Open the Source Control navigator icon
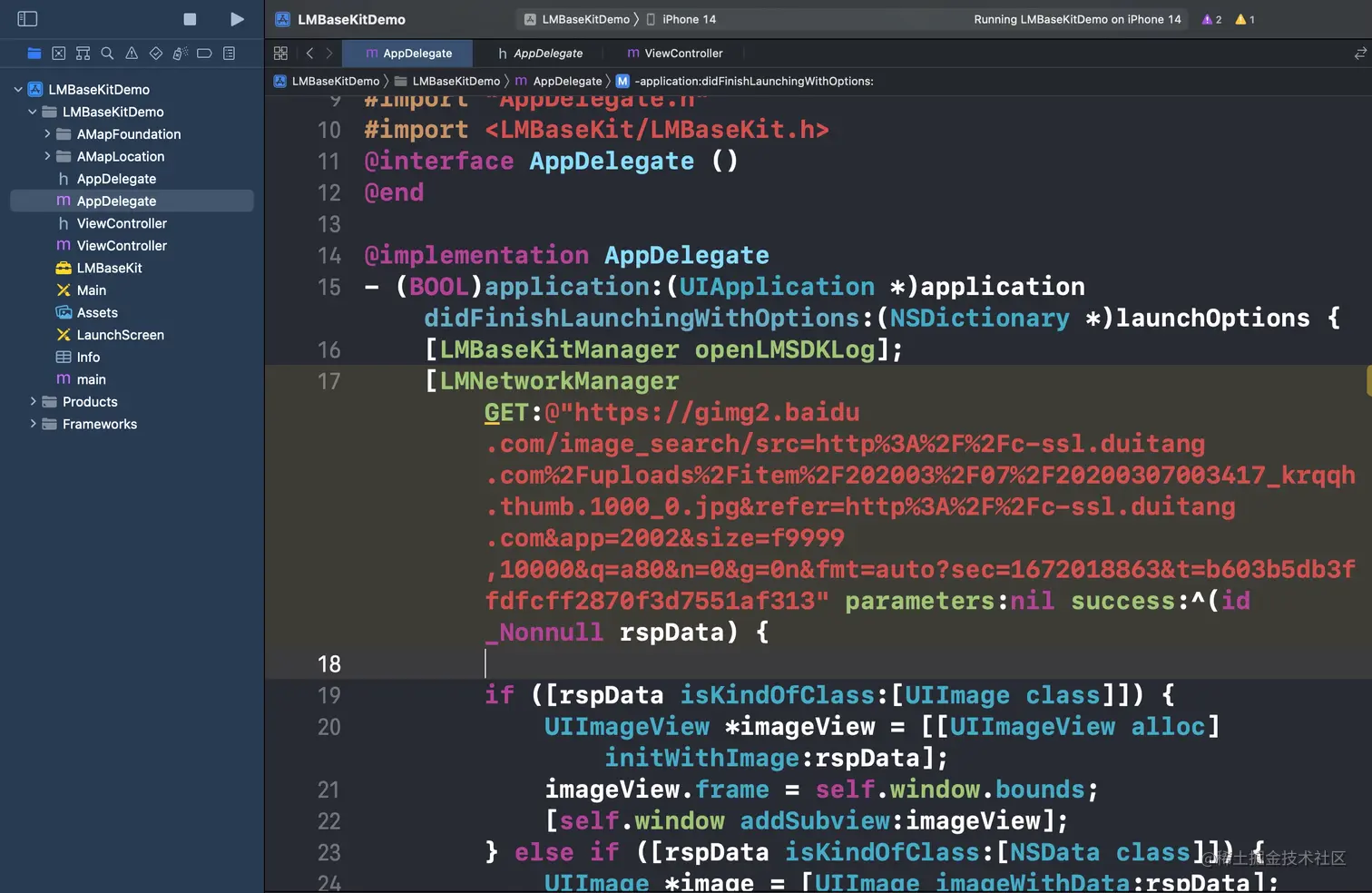The width and height of the screenshot is (1372, 893). point(59,54)
